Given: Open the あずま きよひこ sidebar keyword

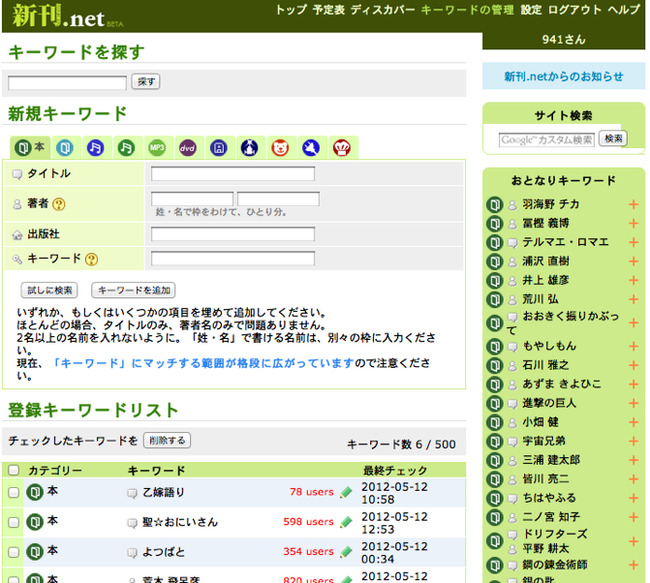Looking at the screenshot, I should (x=562, y=384).
